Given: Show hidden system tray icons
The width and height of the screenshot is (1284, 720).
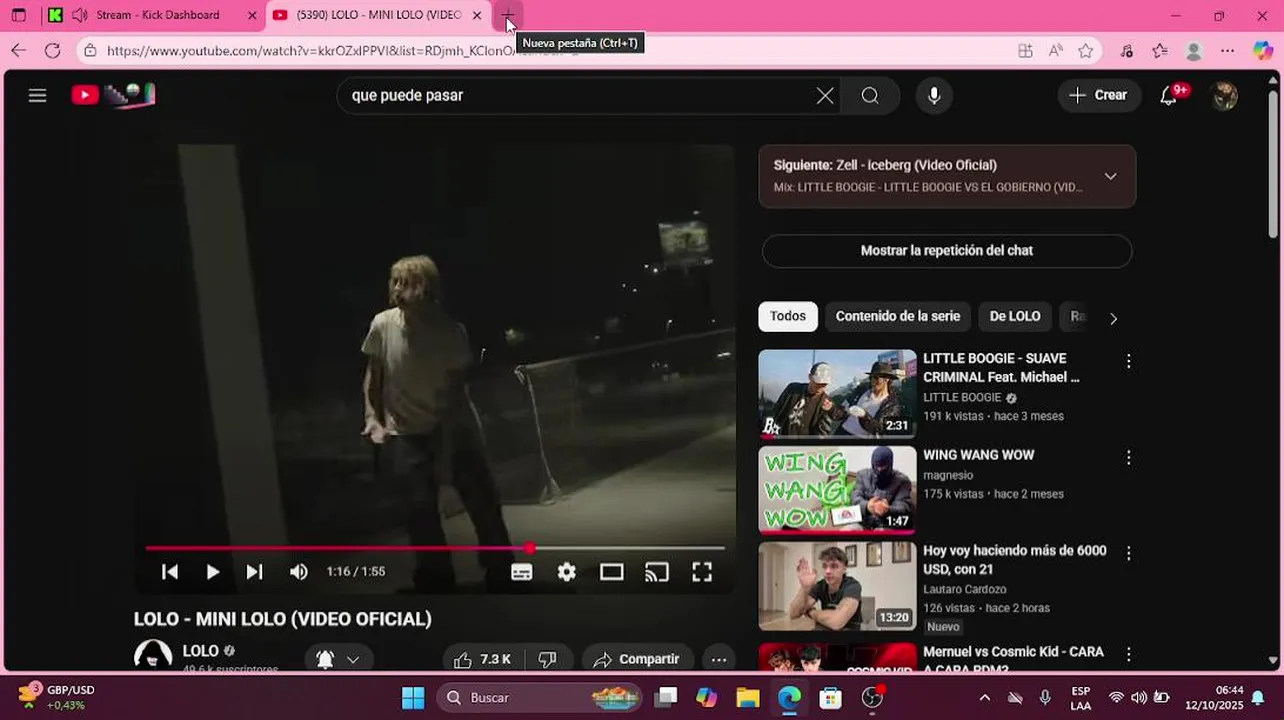Looking at the screenshot, I should pyautogui.click(x=985, y=697).
